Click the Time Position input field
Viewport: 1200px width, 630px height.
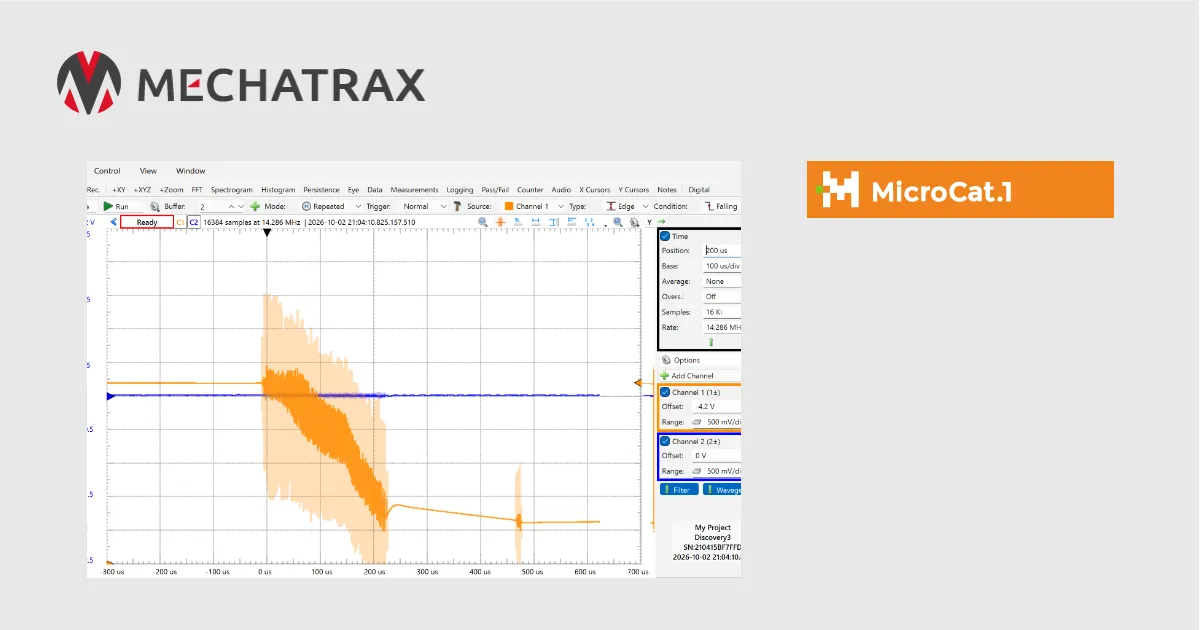pos(722,251)
